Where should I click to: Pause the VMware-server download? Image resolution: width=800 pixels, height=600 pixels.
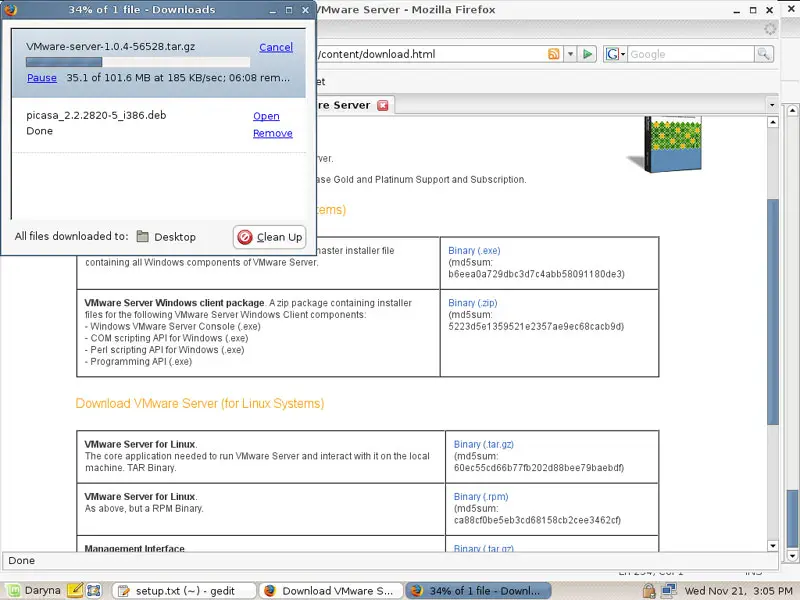pos(42,78)
